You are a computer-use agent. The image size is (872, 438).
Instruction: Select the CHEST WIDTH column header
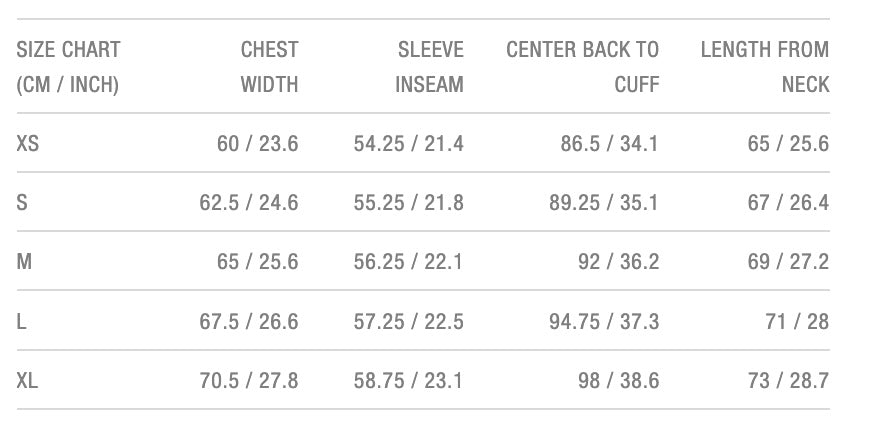(x=269, y=67)
